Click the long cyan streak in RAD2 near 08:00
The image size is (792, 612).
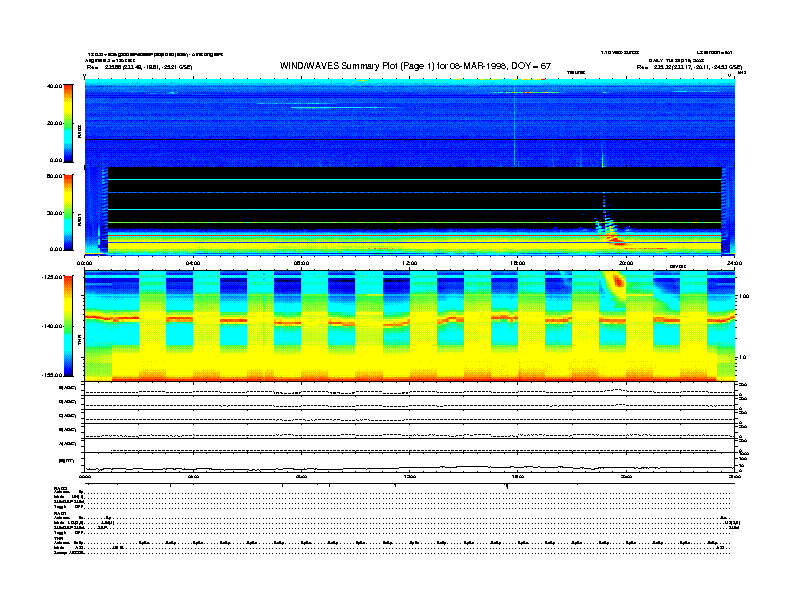(343, 107)
